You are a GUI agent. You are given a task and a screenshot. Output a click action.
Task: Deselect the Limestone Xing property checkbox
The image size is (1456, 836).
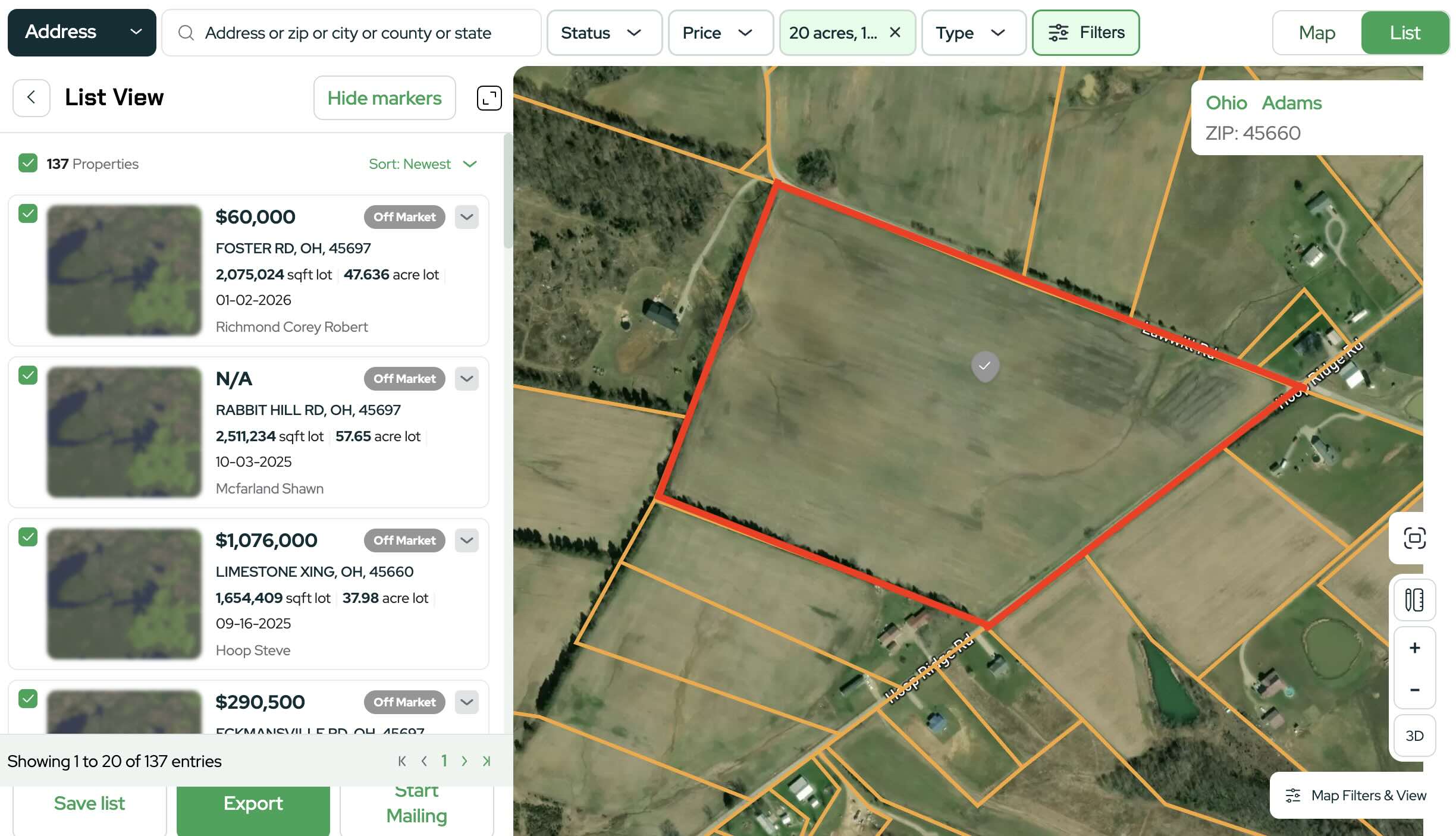(x=28, y=537)
